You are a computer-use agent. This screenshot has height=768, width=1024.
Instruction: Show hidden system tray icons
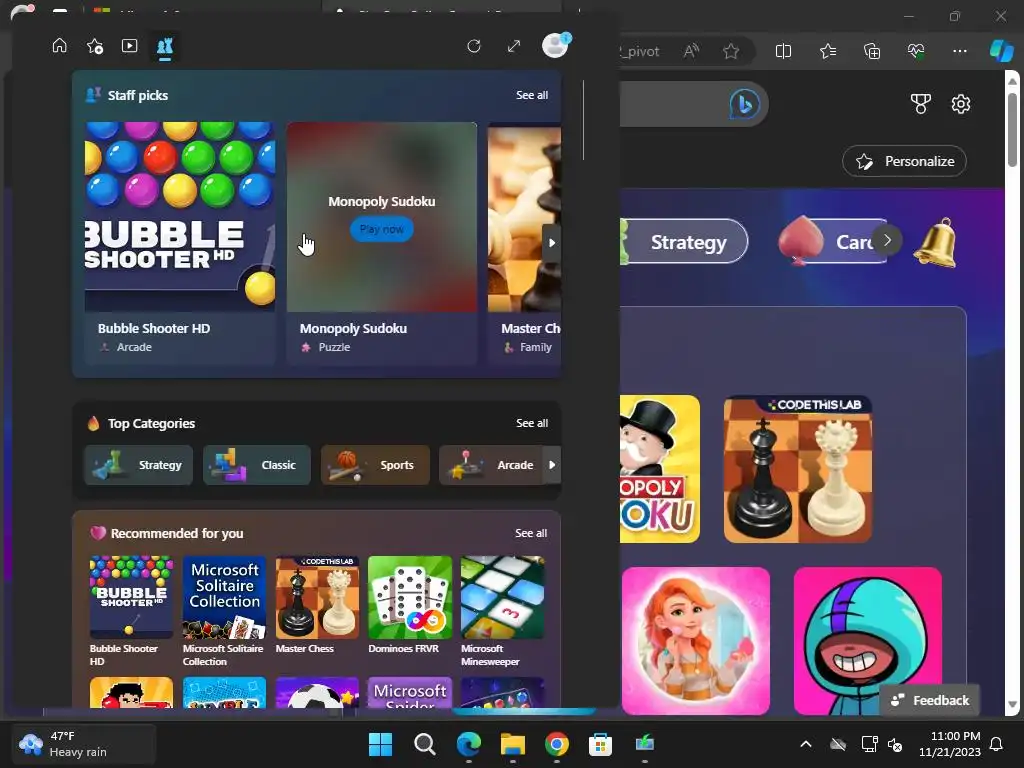tap(806, 744)
